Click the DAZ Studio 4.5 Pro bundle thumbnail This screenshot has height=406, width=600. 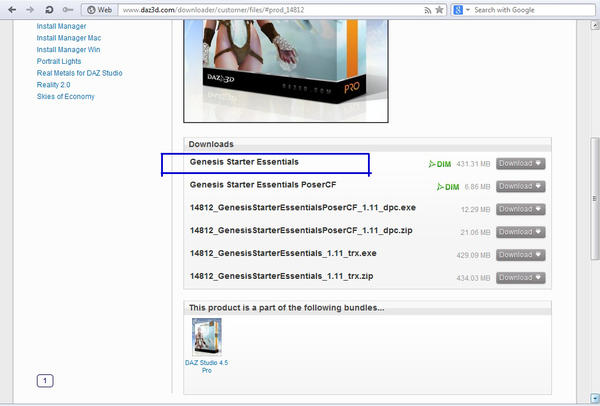point(207,337)
